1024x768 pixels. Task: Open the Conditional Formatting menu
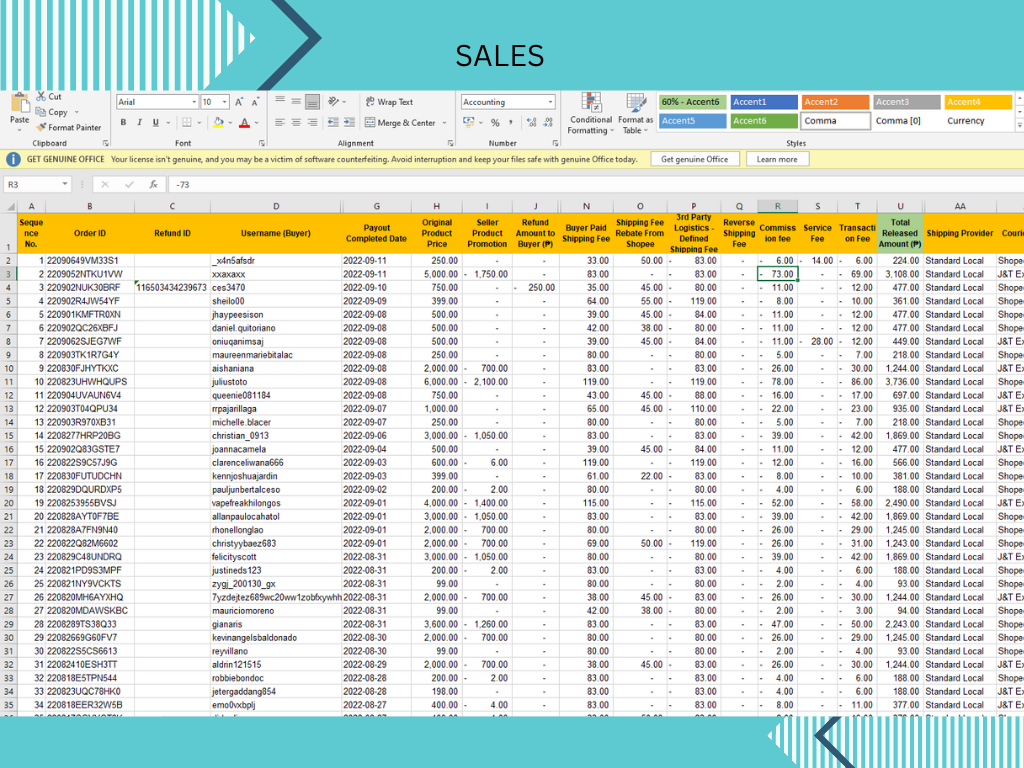(x=590, y=114)
